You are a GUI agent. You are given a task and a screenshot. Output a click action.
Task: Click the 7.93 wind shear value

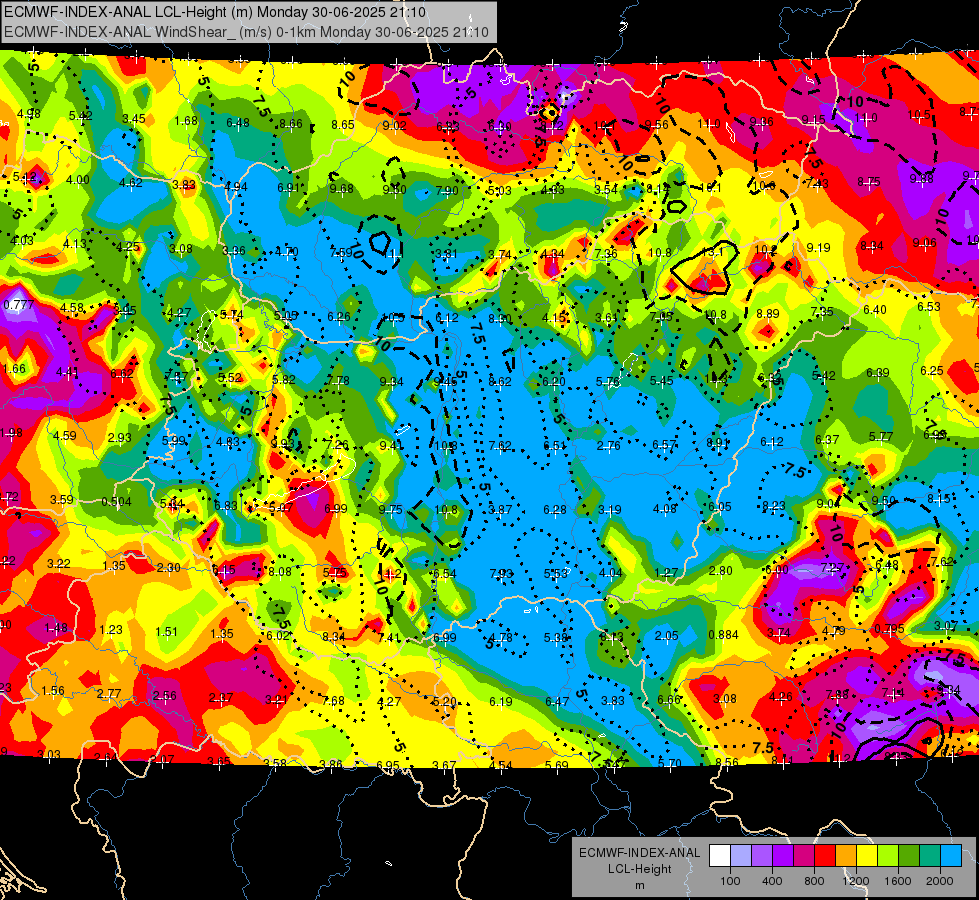[x=501, y=573]
